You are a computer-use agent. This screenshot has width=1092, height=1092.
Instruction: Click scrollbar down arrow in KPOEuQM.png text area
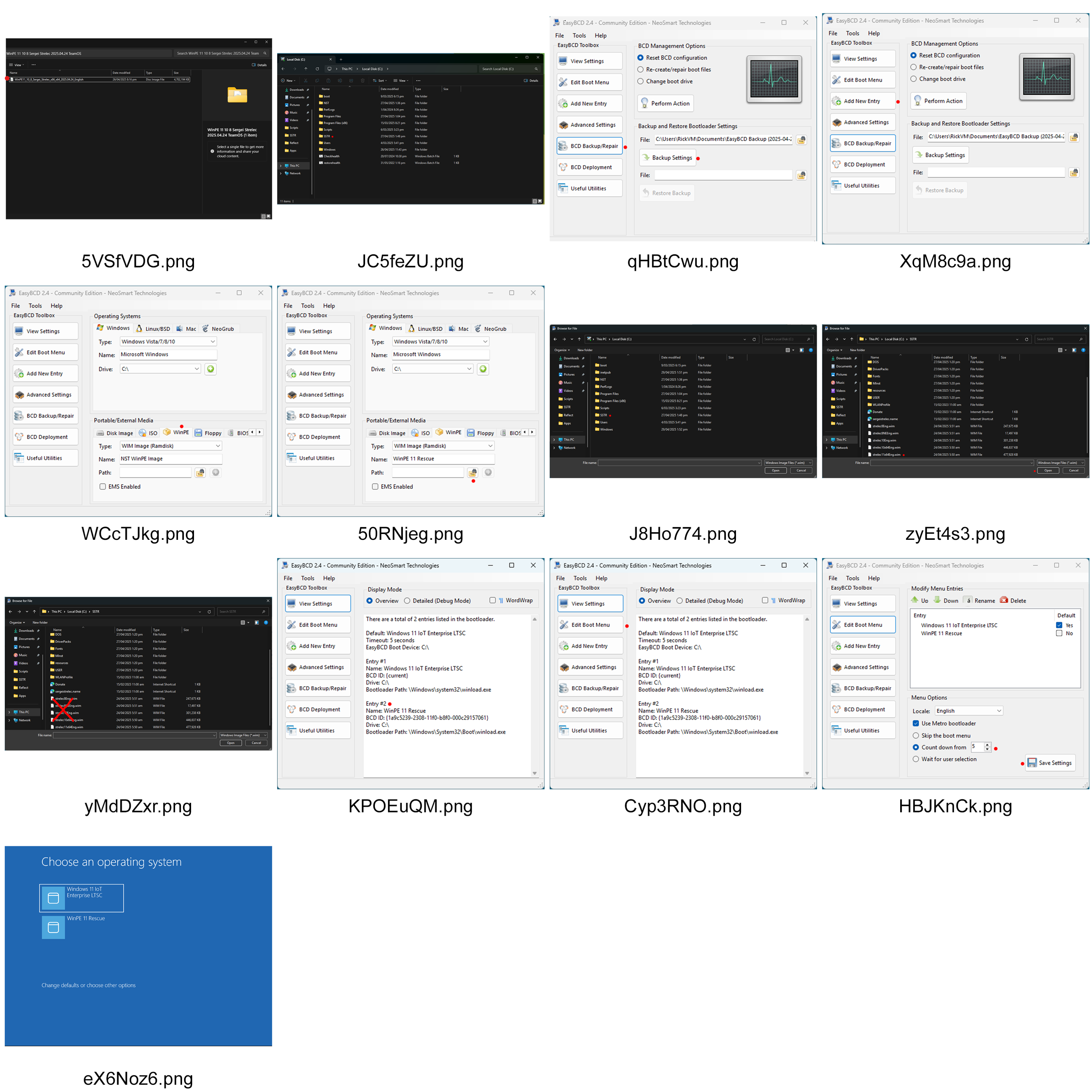pos(534,773)
